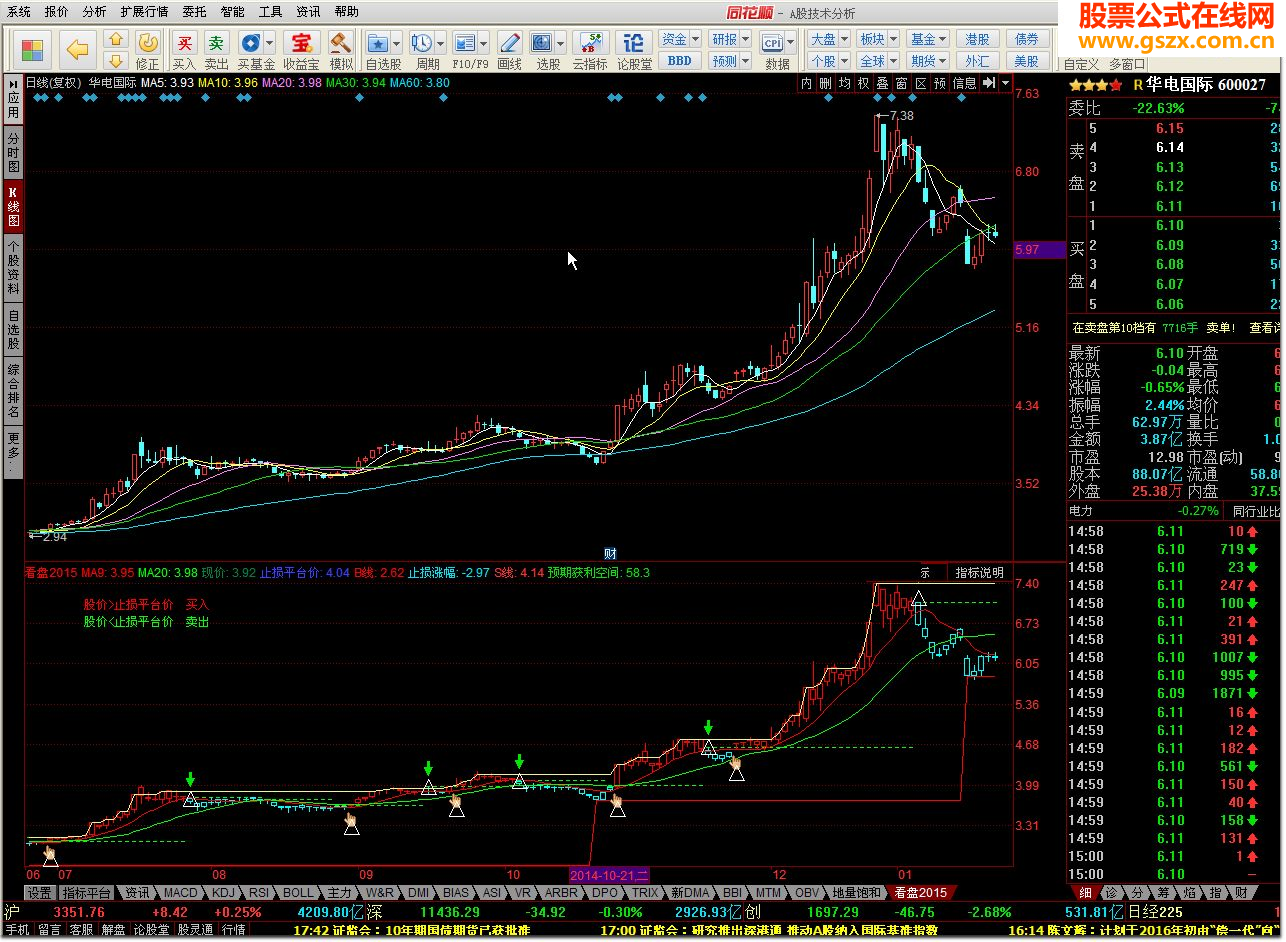Select the 细 tab in quote panel

(1086, 892)
